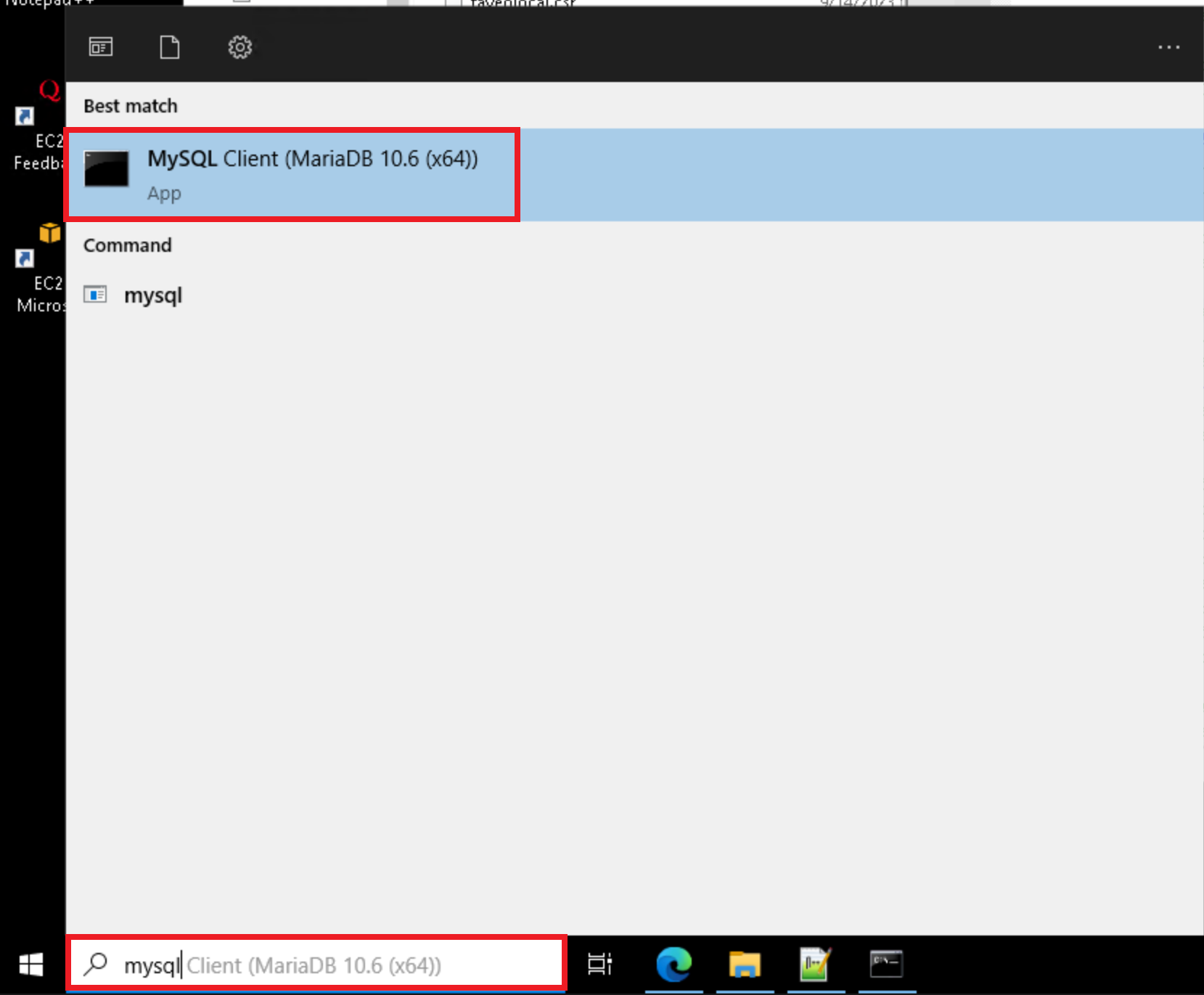The height and width of the screenshot is (995, 1204).
Task: Filter search results by Apps icon
Action: [x=101, y=47]
